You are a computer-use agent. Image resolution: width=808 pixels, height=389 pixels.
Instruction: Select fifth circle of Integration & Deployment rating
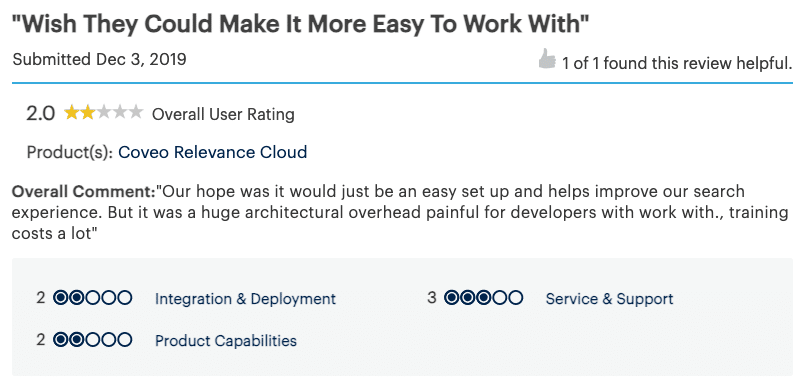coord(124,298)
